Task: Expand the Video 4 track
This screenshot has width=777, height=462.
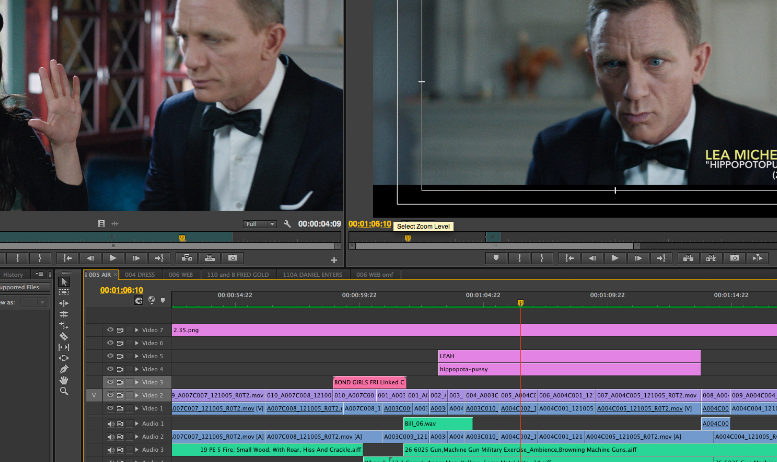Action: (x=136, y=369)
